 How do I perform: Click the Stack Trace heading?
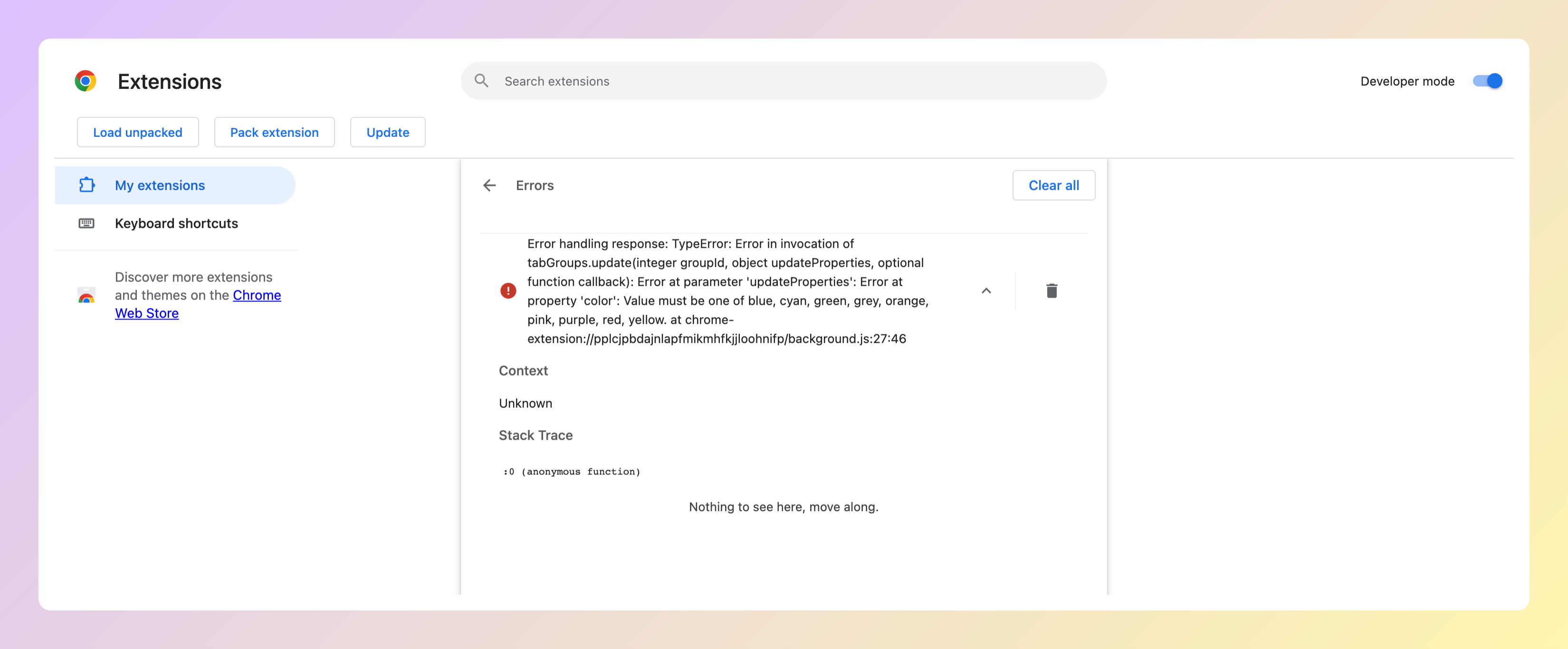pyautogui.click(x=535, y=436)
